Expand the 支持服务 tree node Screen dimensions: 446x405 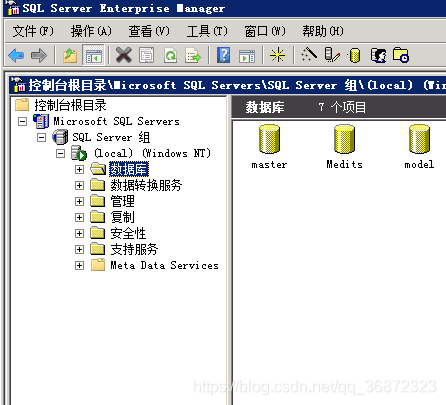point(79,249)
